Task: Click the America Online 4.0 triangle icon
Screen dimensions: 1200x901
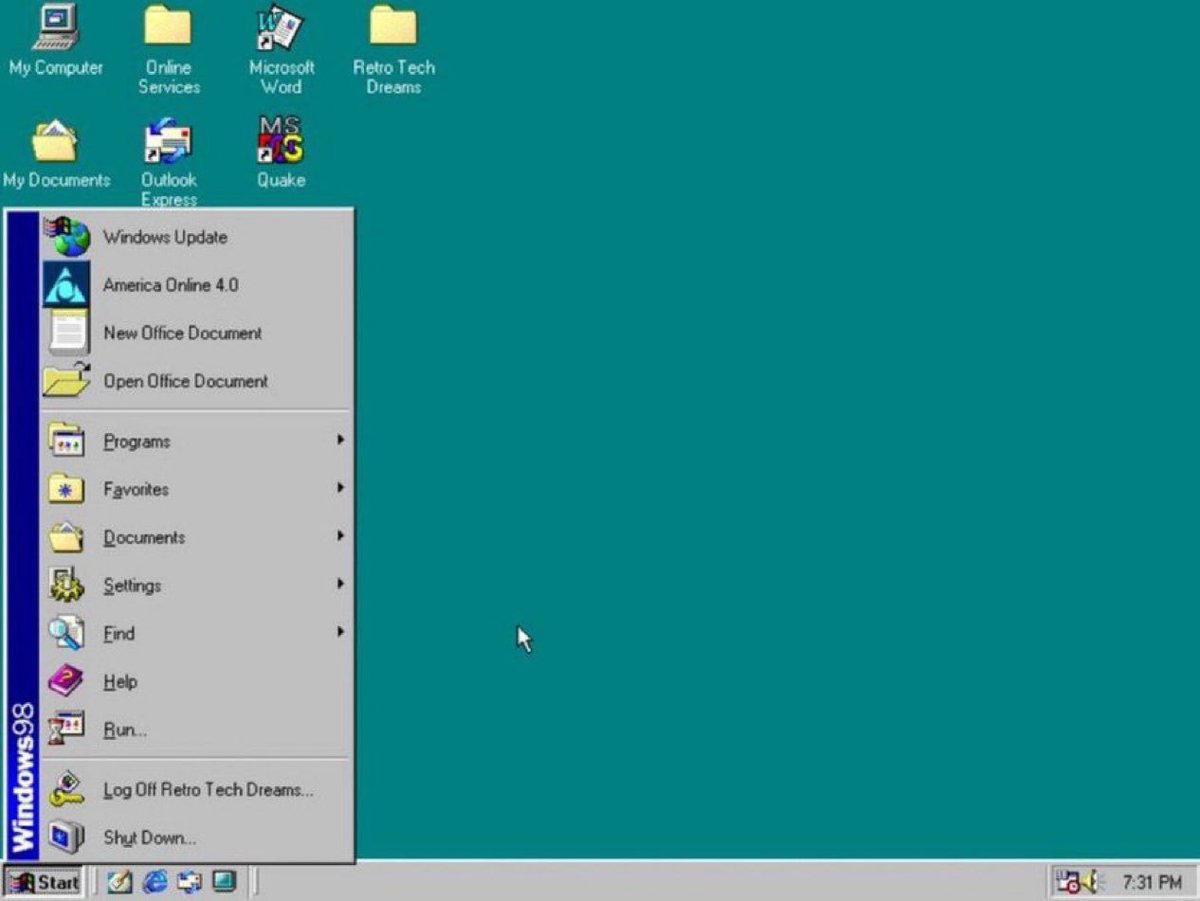Action: pyautogui.click(x=67, y=285)
